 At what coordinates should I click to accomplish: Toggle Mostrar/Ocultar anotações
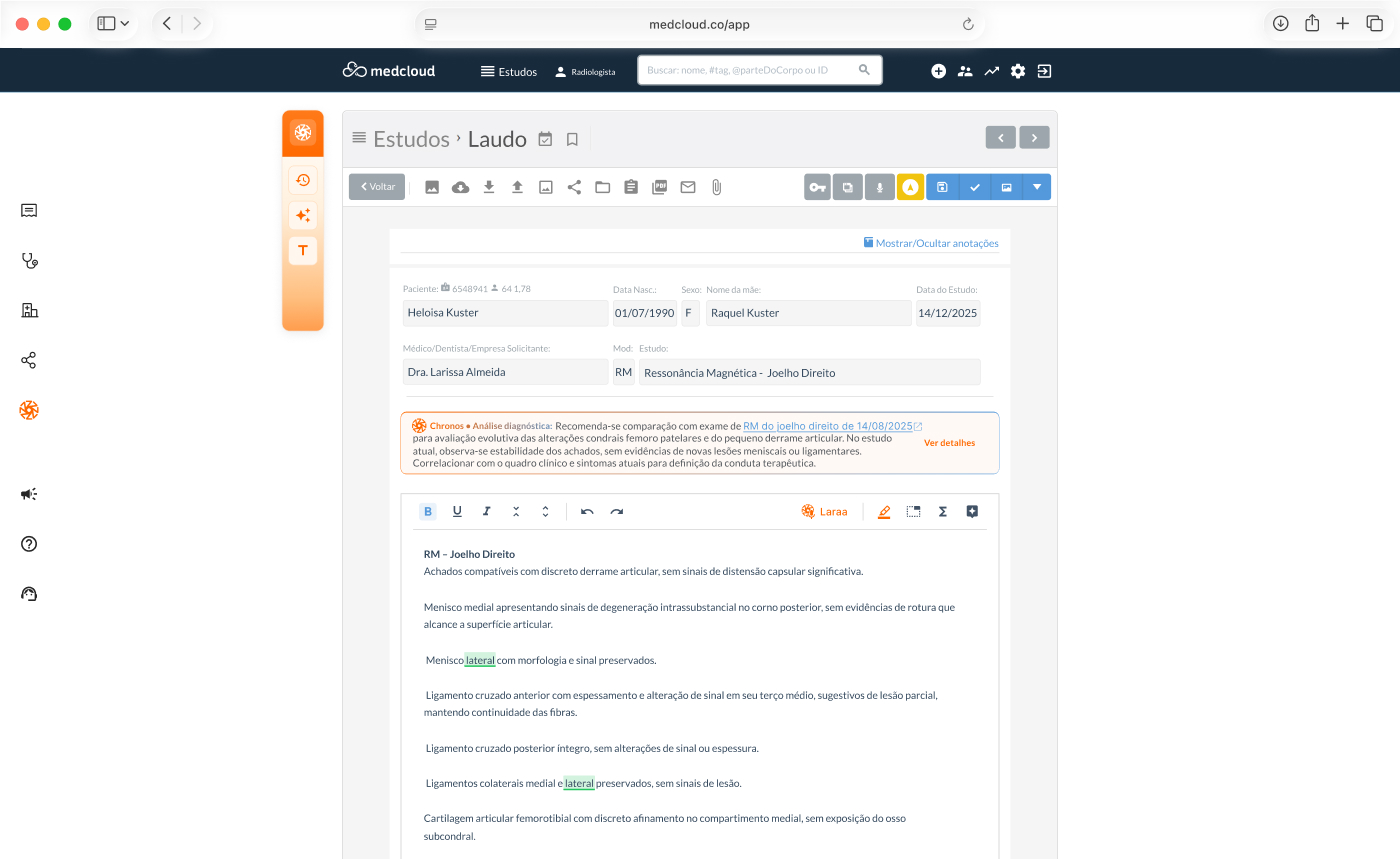point(931,243)
